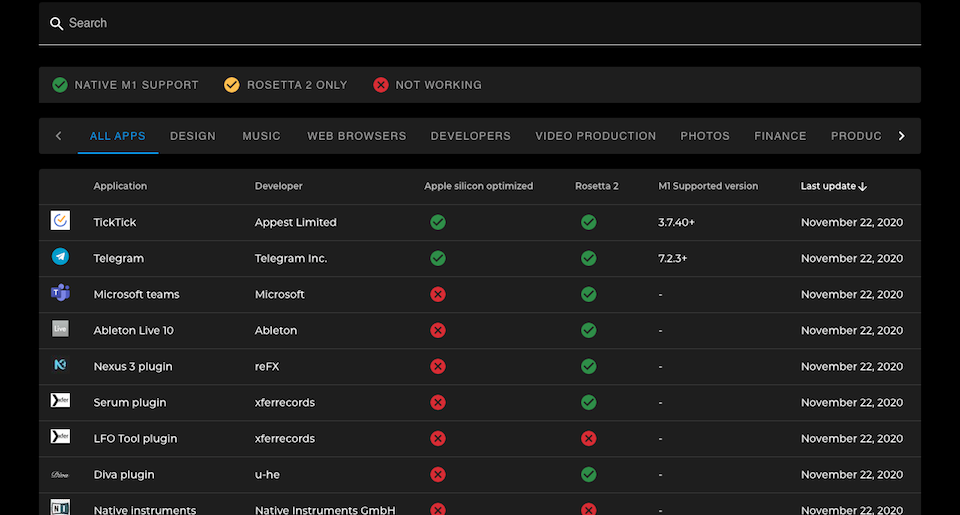960x515 pixels.
Task: Click Ableton Live 10's Rosetta 2 green check
Action: coord(588,331)
